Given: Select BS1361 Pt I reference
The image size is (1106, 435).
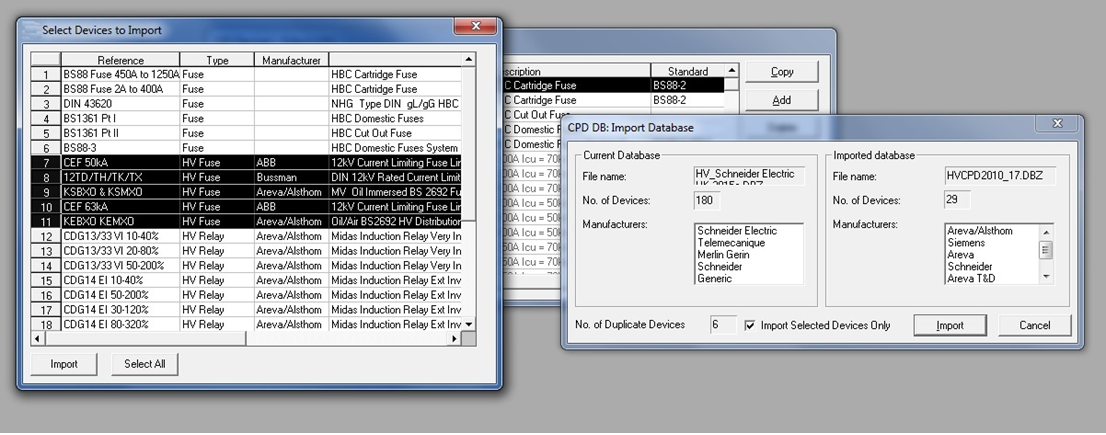Looking at the screenshot, I should (x=121, y=118).
